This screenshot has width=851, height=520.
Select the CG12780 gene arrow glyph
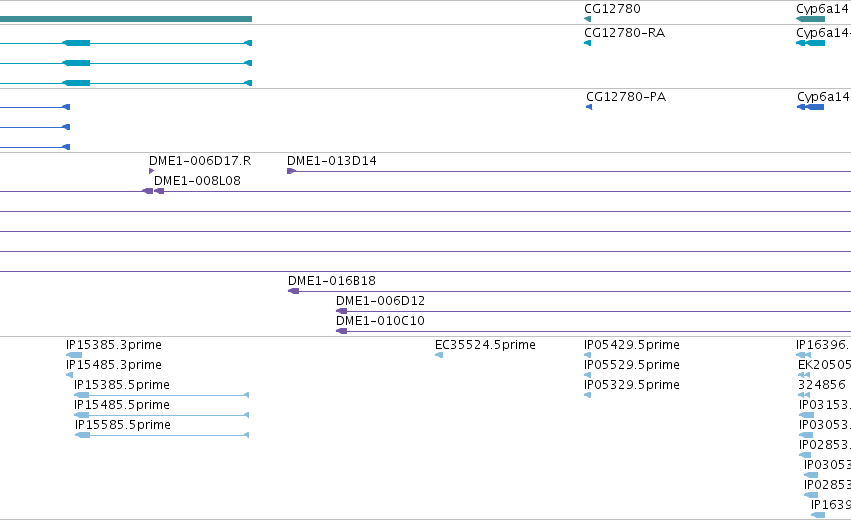[x=587, y=19]
